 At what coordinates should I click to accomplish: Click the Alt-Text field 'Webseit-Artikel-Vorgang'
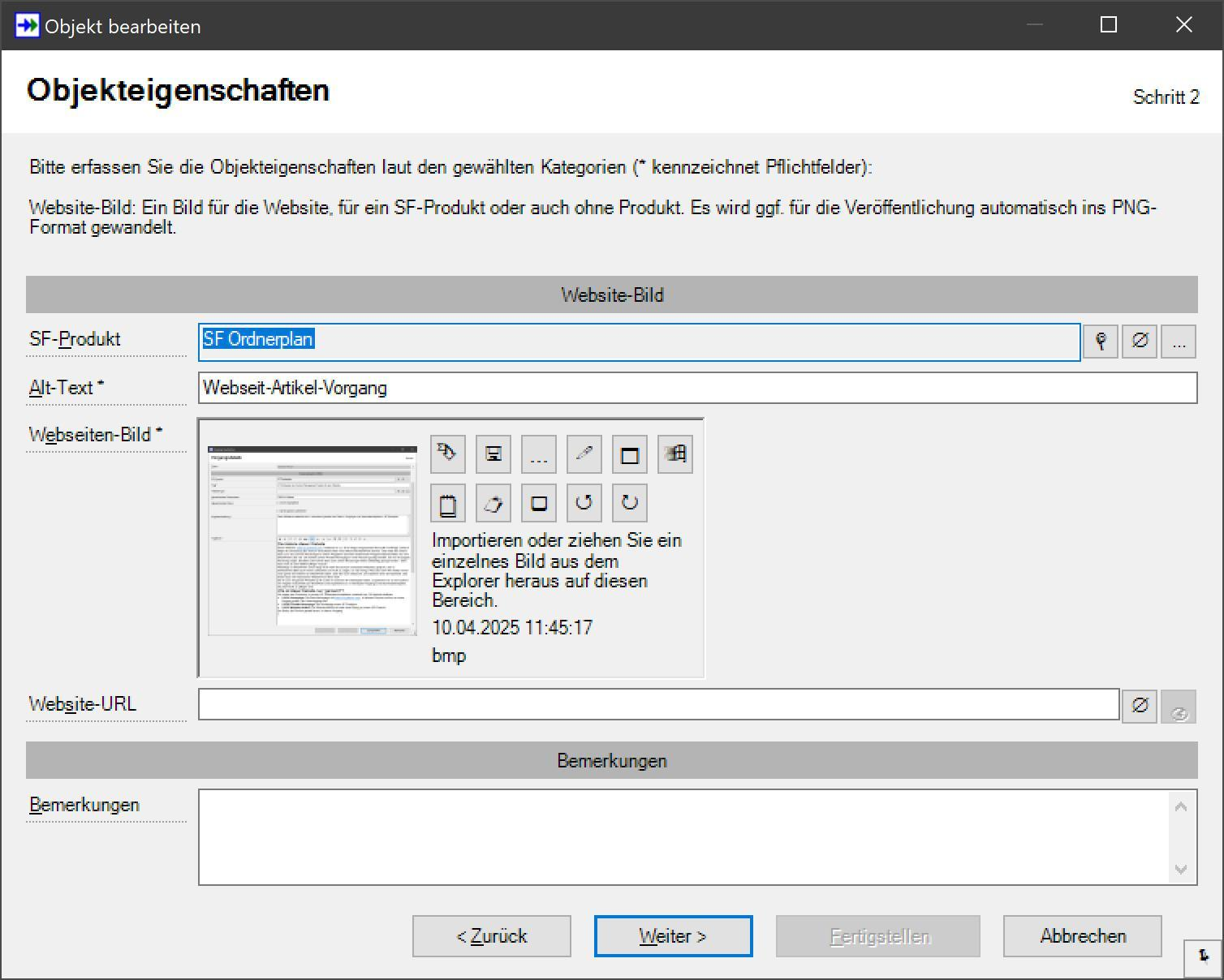pos(698,388)
